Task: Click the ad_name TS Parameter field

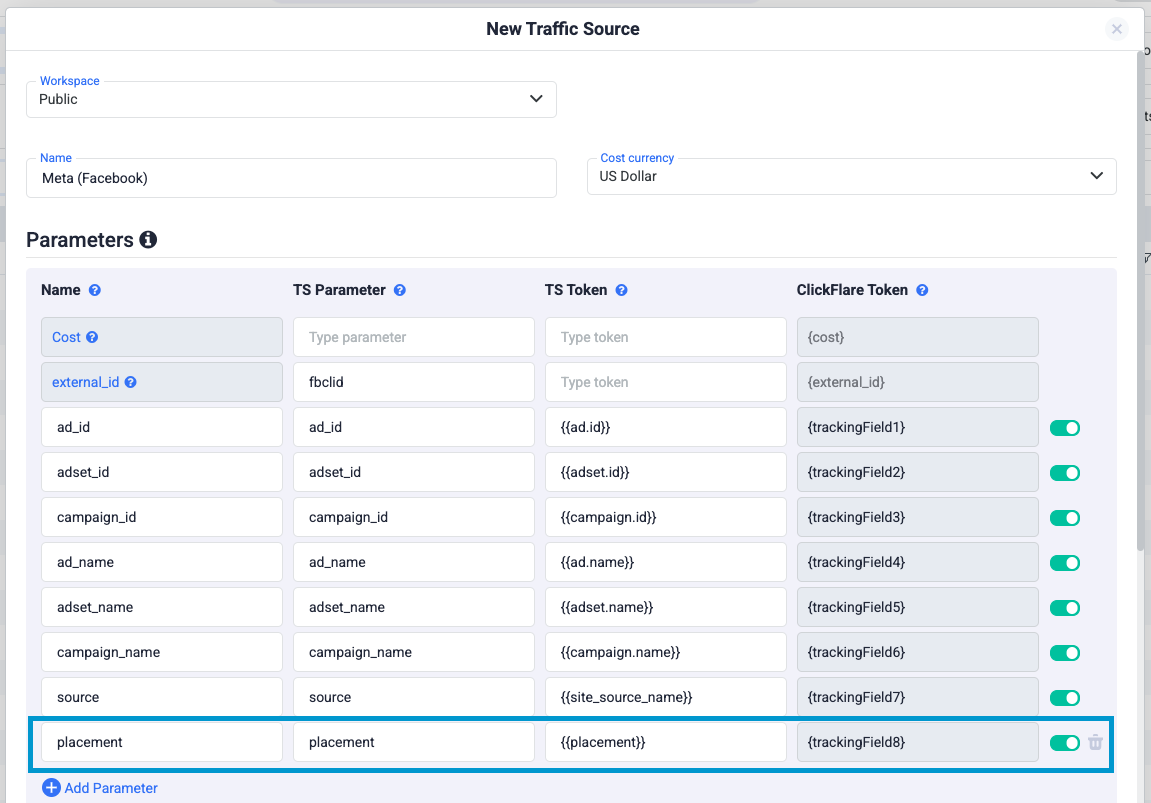Action: point(413,562)
